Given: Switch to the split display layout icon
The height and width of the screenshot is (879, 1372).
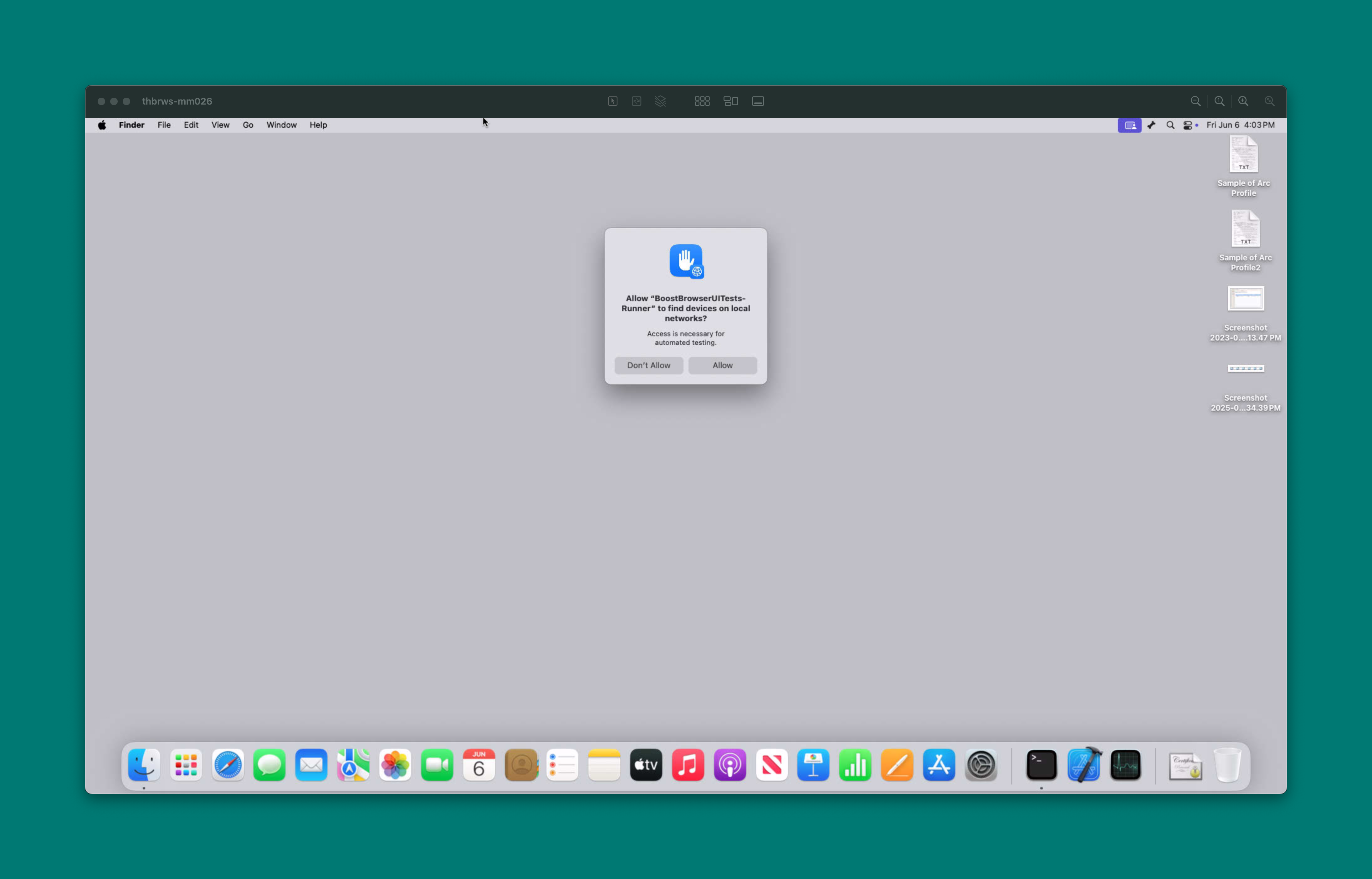Looking at the screenshot, I should [x=731, y=101].
